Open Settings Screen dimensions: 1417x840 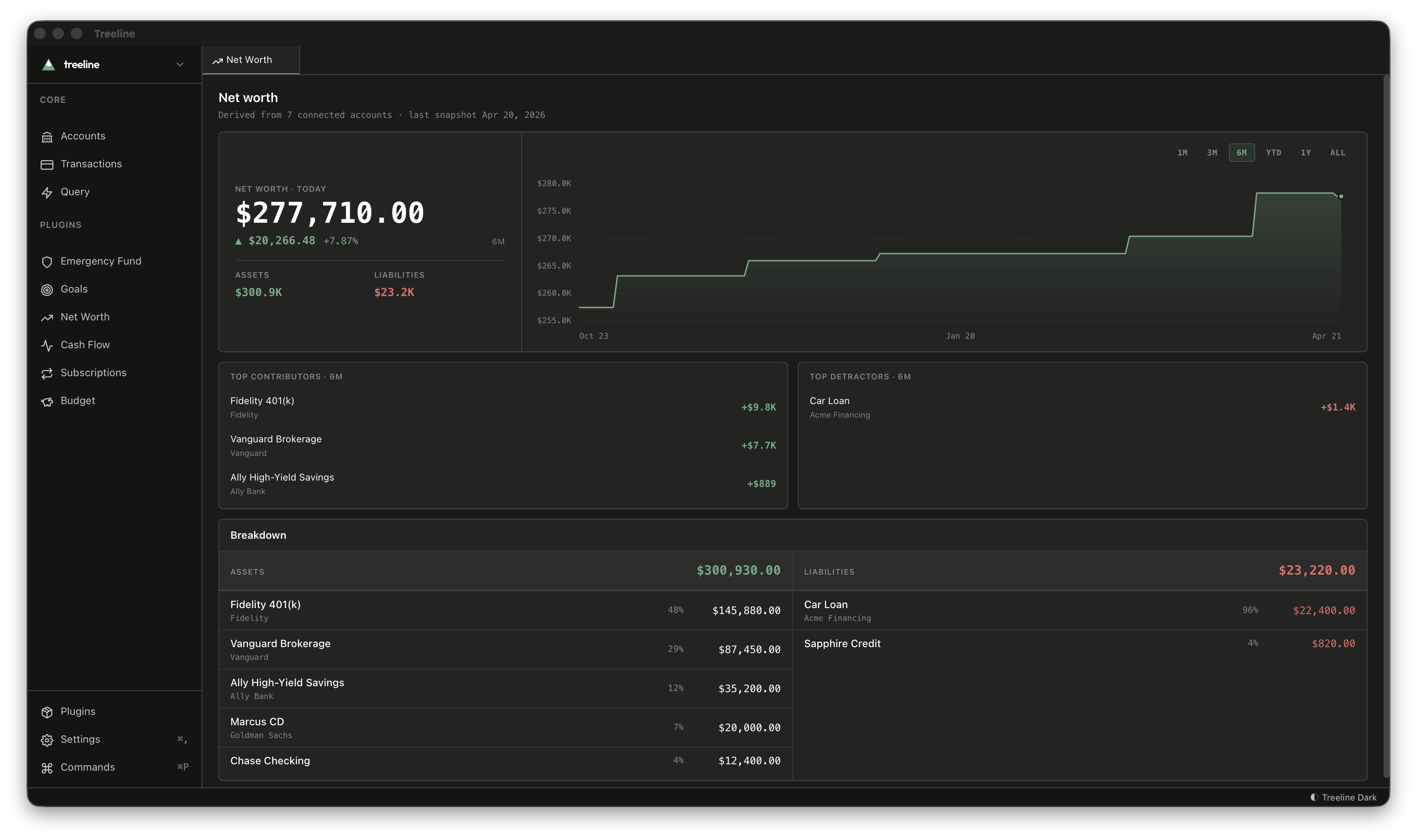[114, 740]
